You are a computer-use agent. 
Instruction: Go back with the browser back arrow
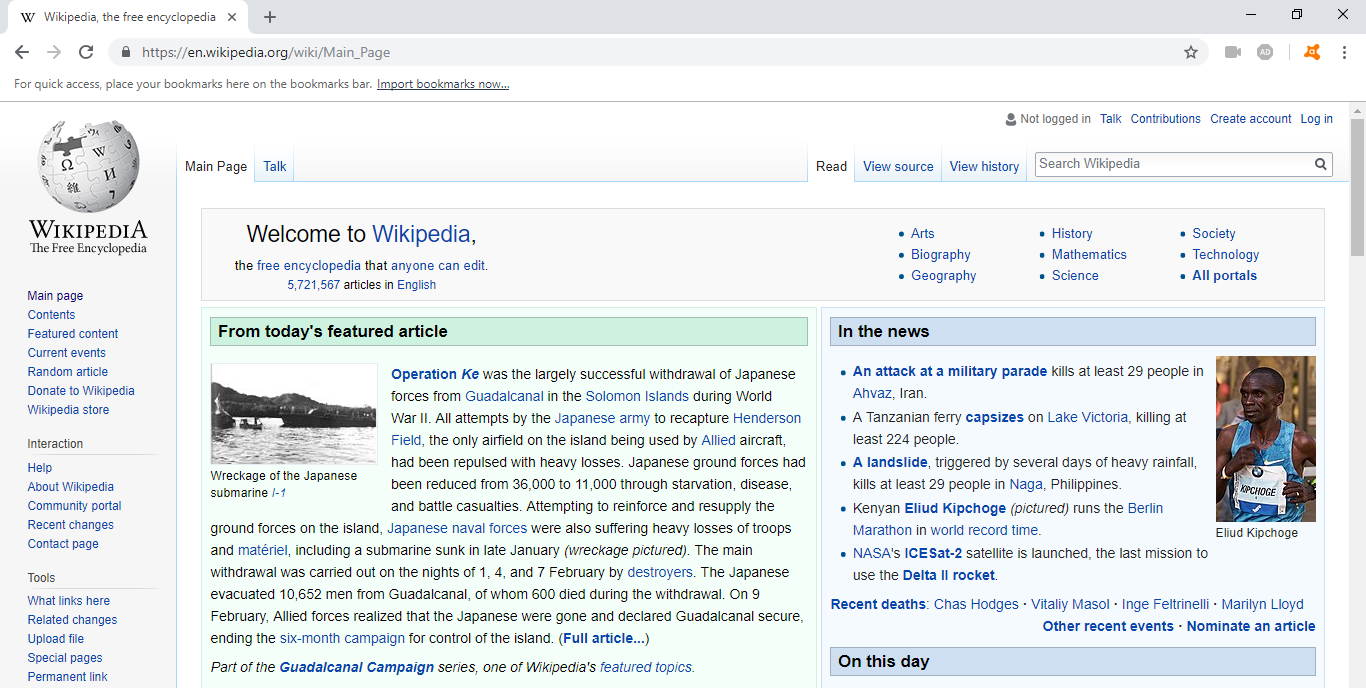tap(22, 52)
